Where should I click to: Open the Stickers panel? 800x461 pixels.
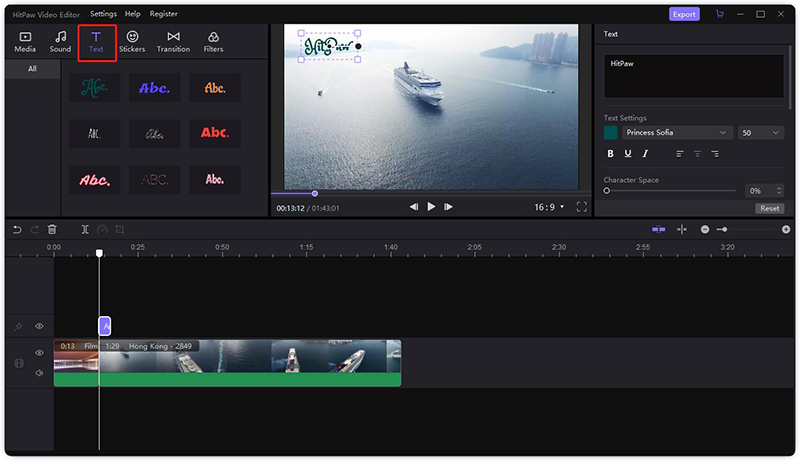pos(132,41)
